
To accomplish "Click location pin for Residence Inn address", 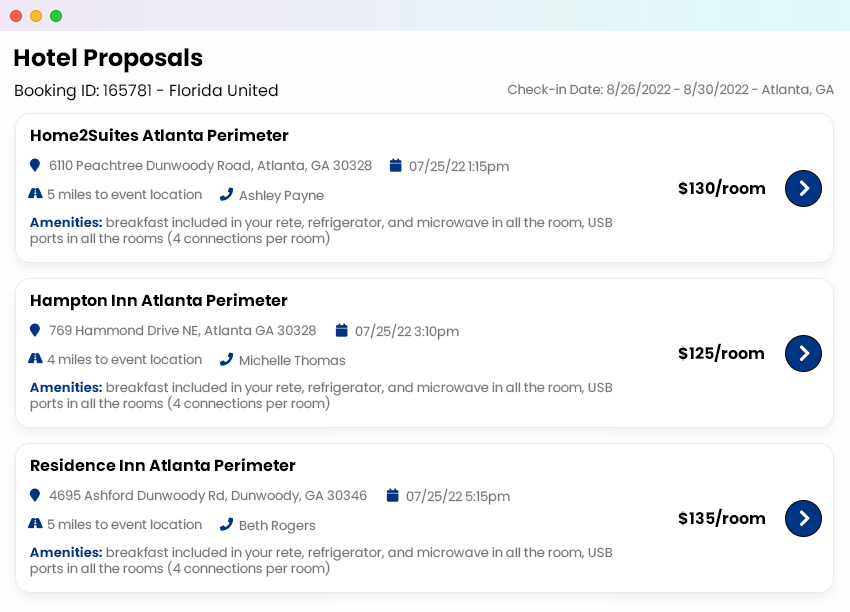I will click(35, 495).
